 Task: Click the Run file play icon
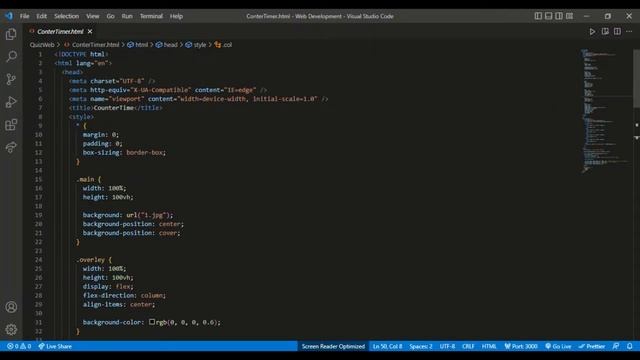(x=592, y=31)
